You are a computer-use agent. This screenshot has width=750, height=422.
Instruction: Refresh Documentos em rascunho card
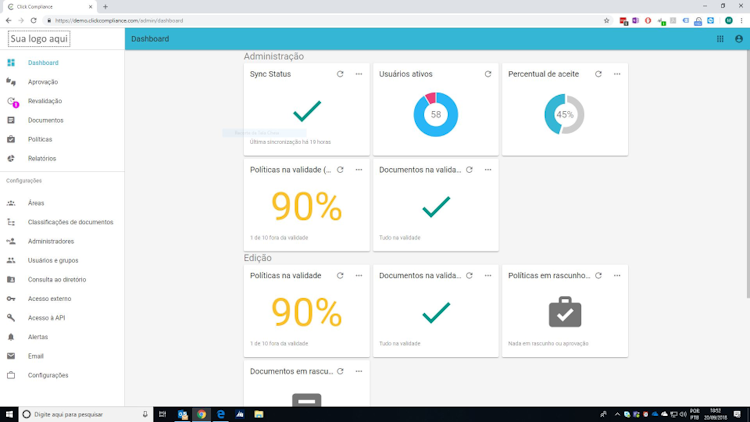click(x=340, y=371)
